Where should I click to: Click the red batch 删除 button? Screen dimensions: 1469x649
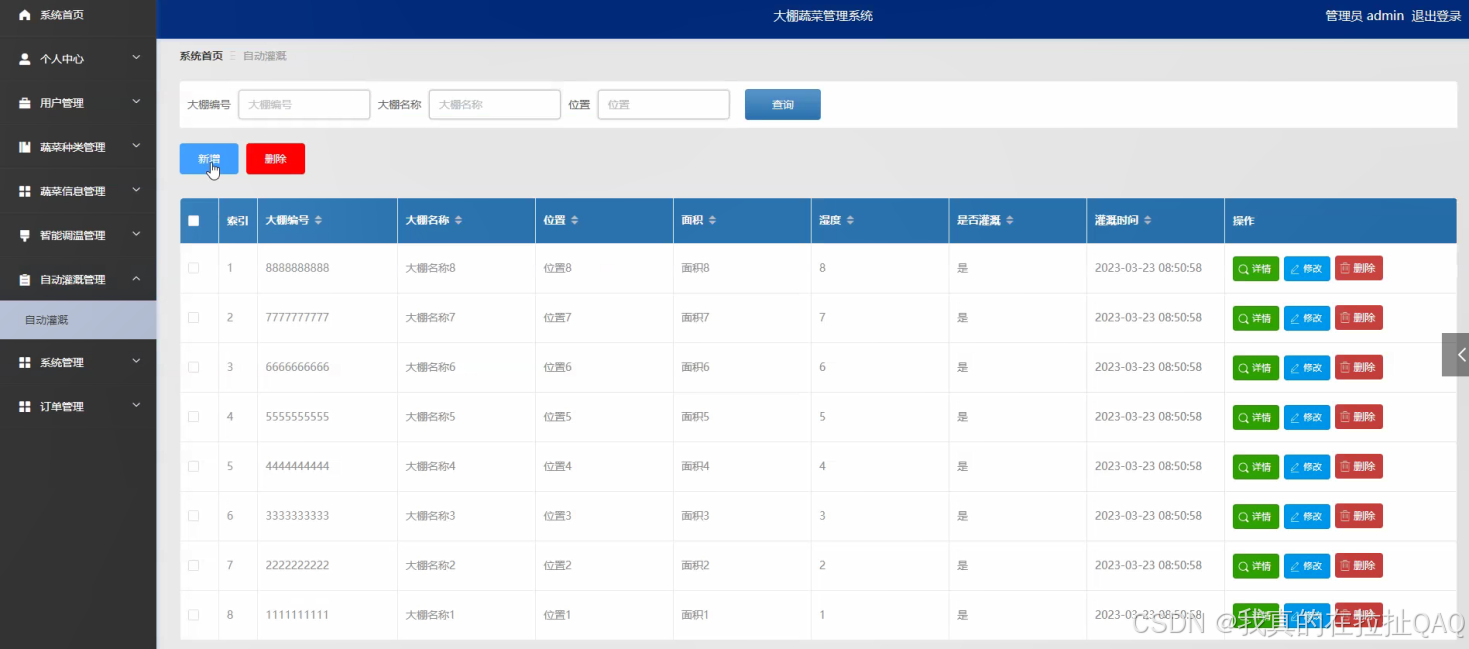click(275, 159)
